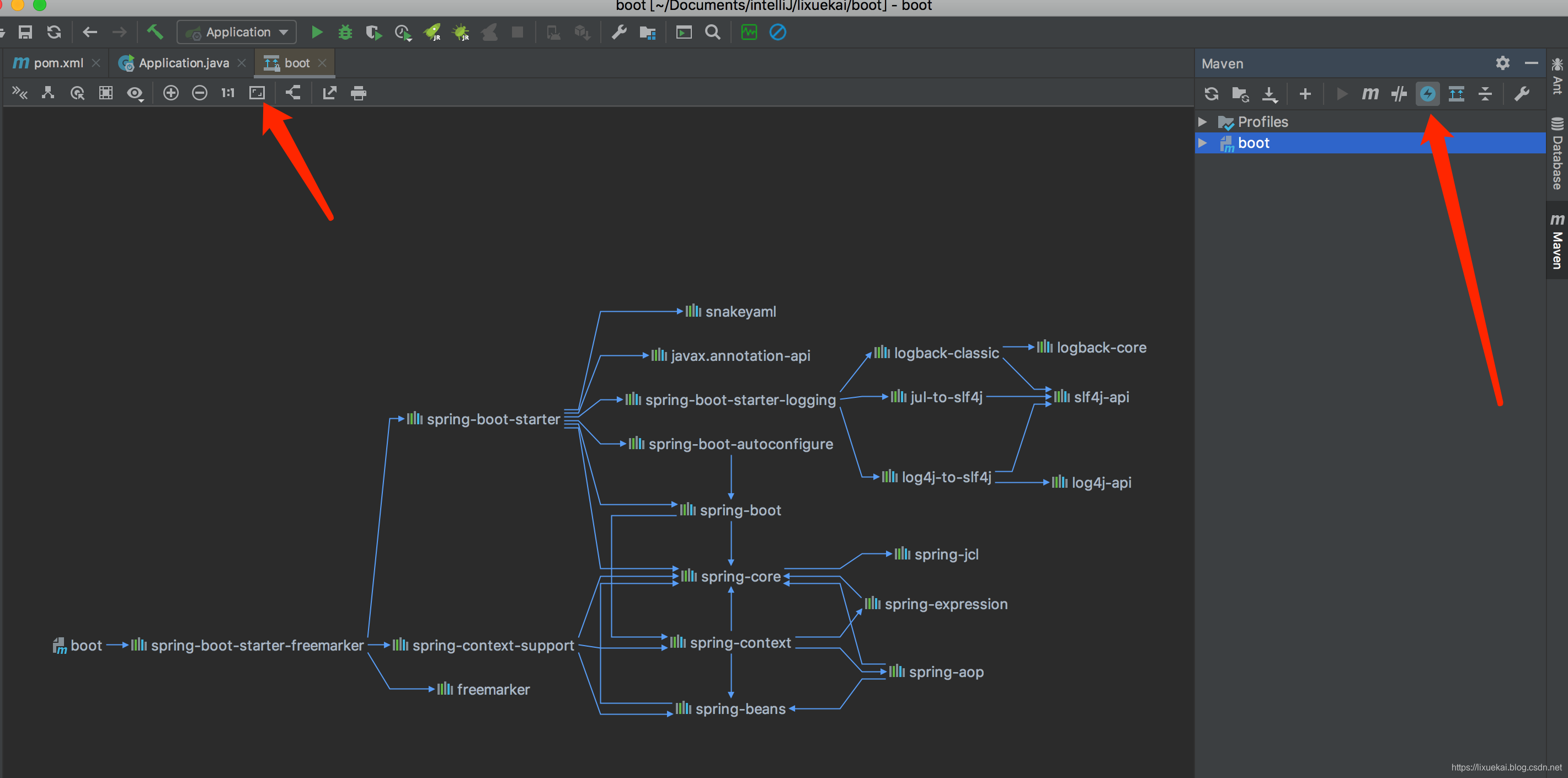Expand the Profiles tree node
The width and height of the screenshot is (1568, 778).
coord(1202,122)
